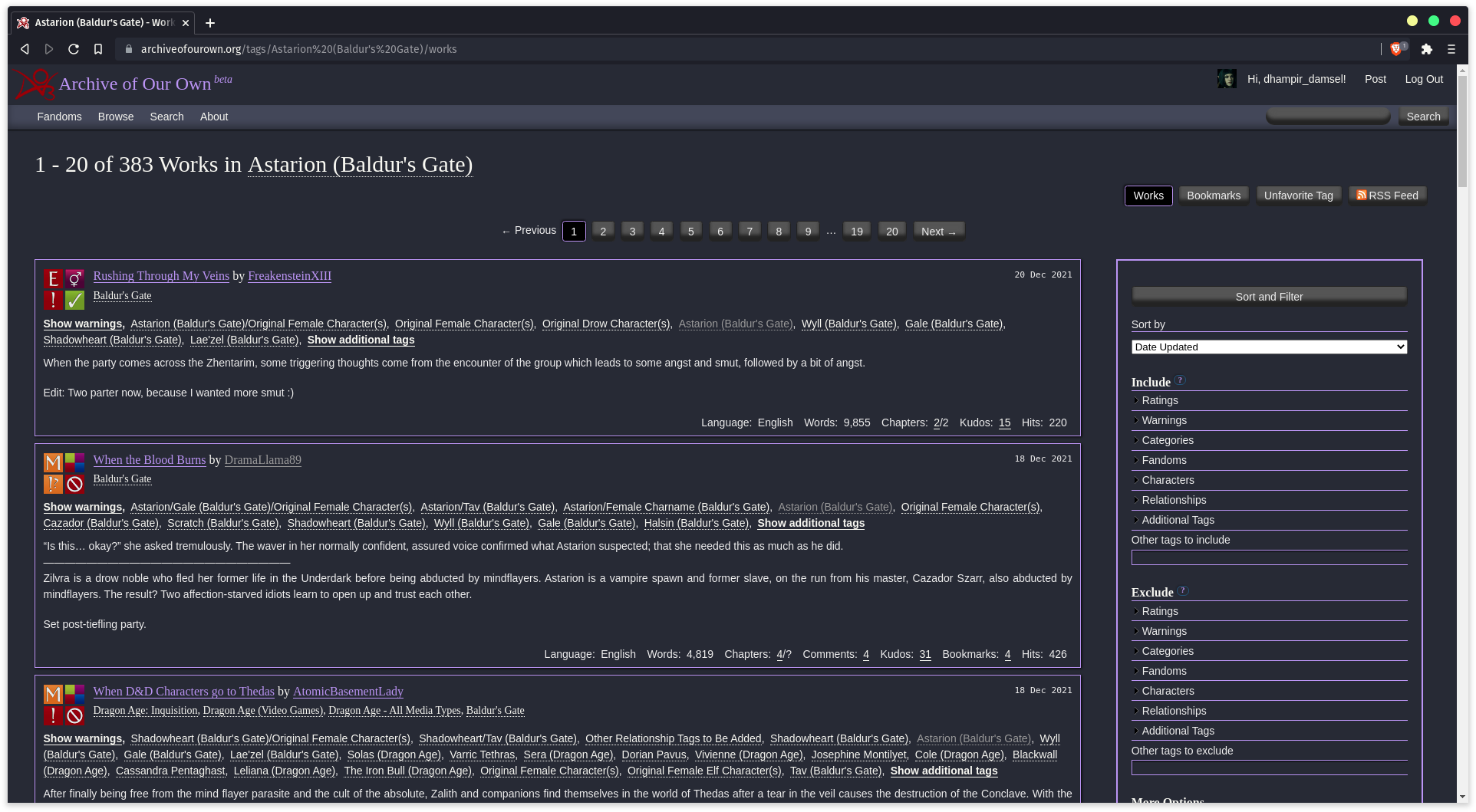Click the multi category icon on When the Blood Burns
This screenshot has width=1476, height=812.
(74, 462)
